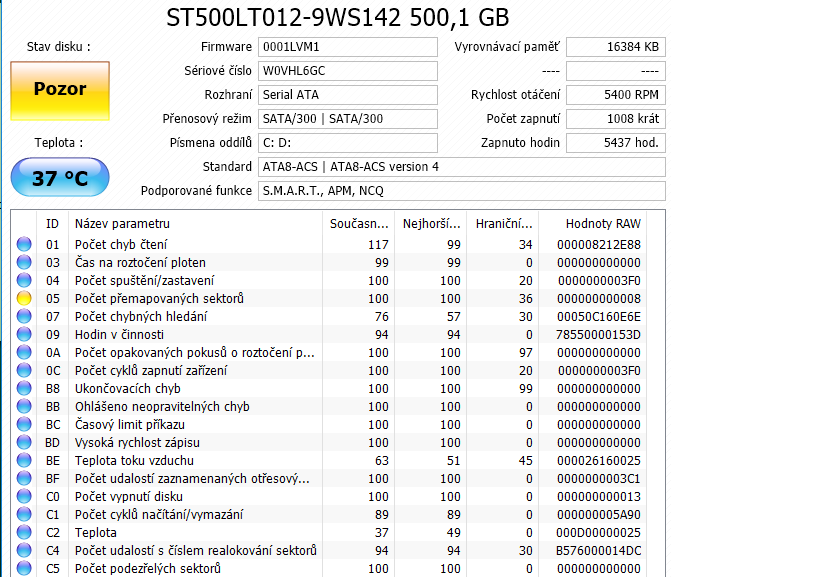
Task: Click the RAW value 000000000008
Action: coord(599,298)
